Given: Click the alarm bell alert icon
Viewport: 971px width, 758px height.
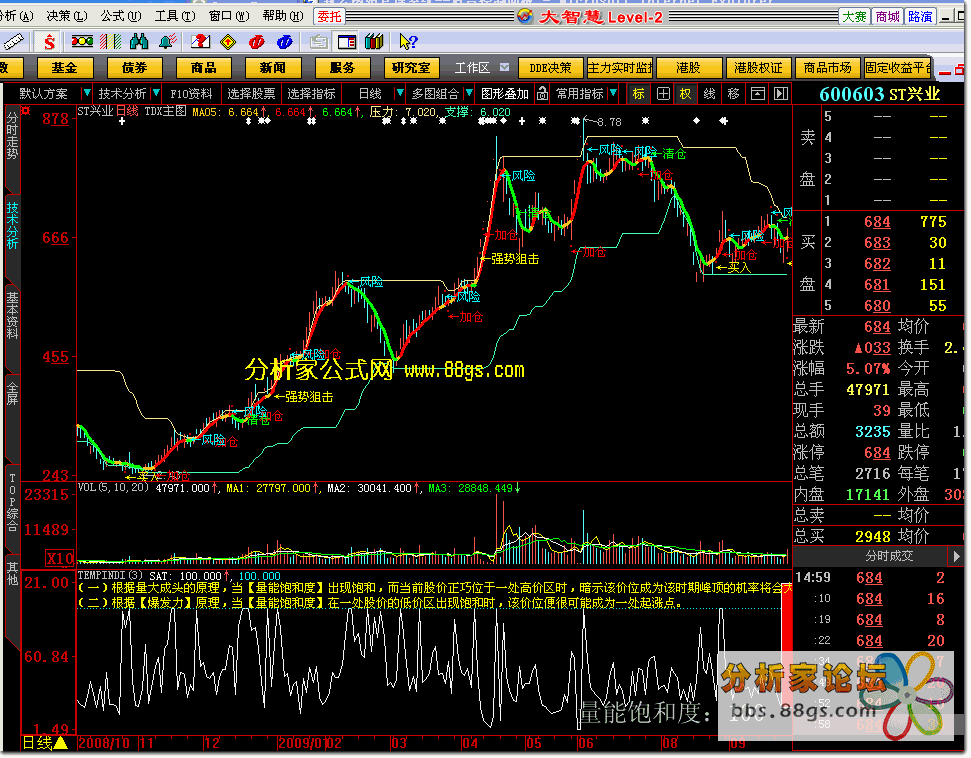Looking at the screenshot, I should (167, 41).
